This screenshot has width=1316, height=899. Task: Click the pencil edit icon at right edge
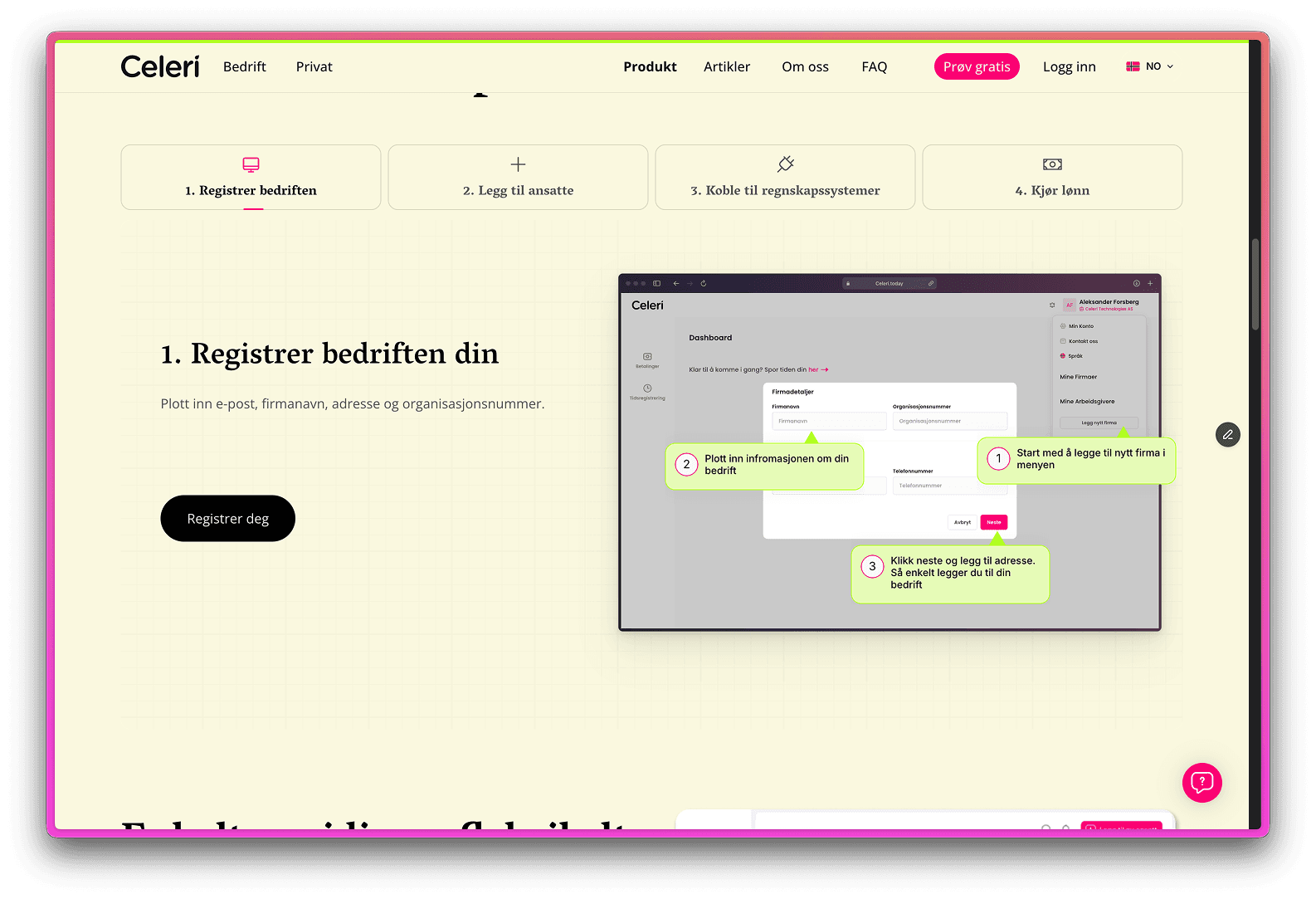coord(1228,434)
